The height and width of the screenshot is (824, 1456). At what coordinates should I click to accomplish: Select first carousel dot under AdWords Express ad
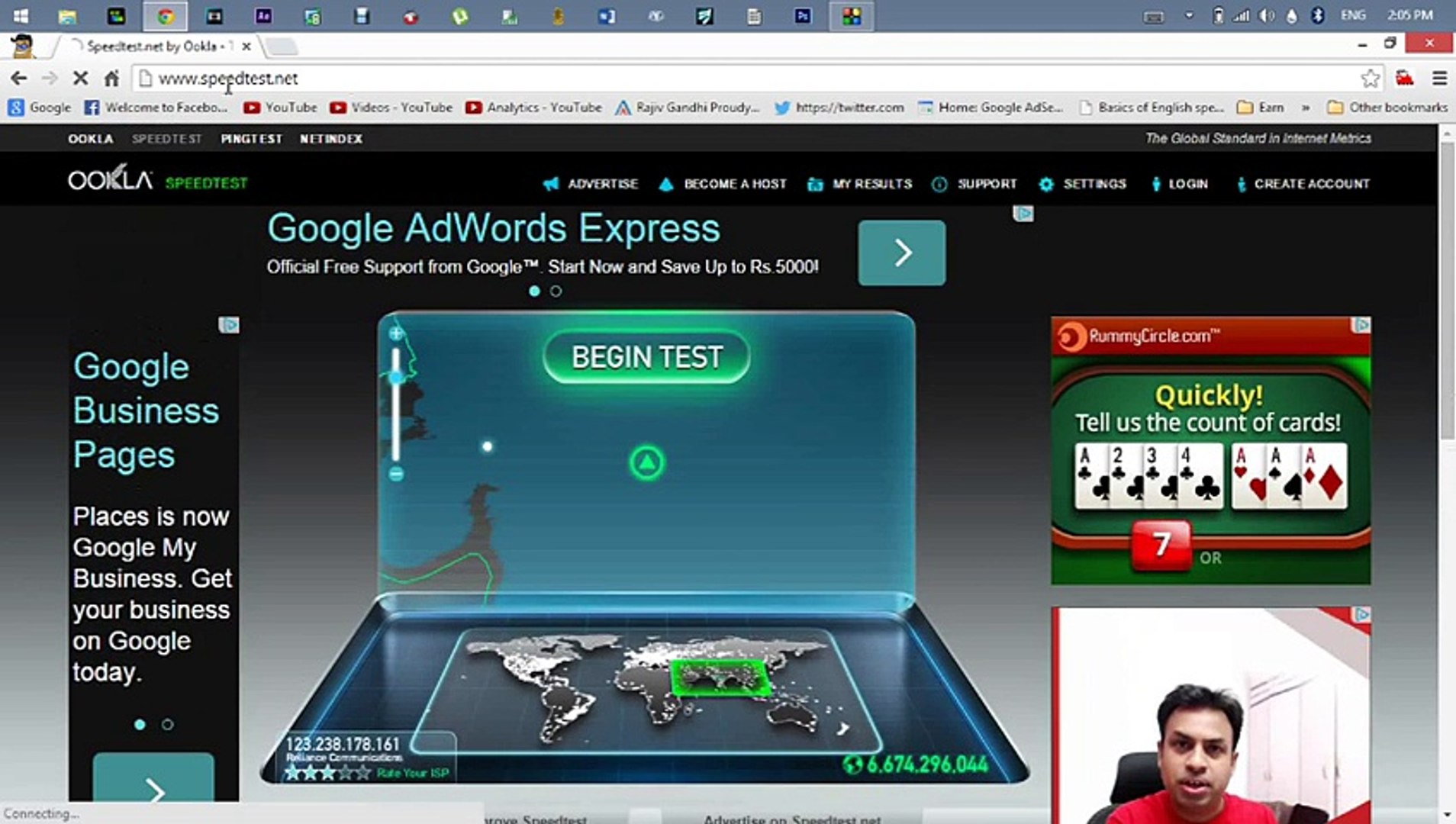coord(534,291)
